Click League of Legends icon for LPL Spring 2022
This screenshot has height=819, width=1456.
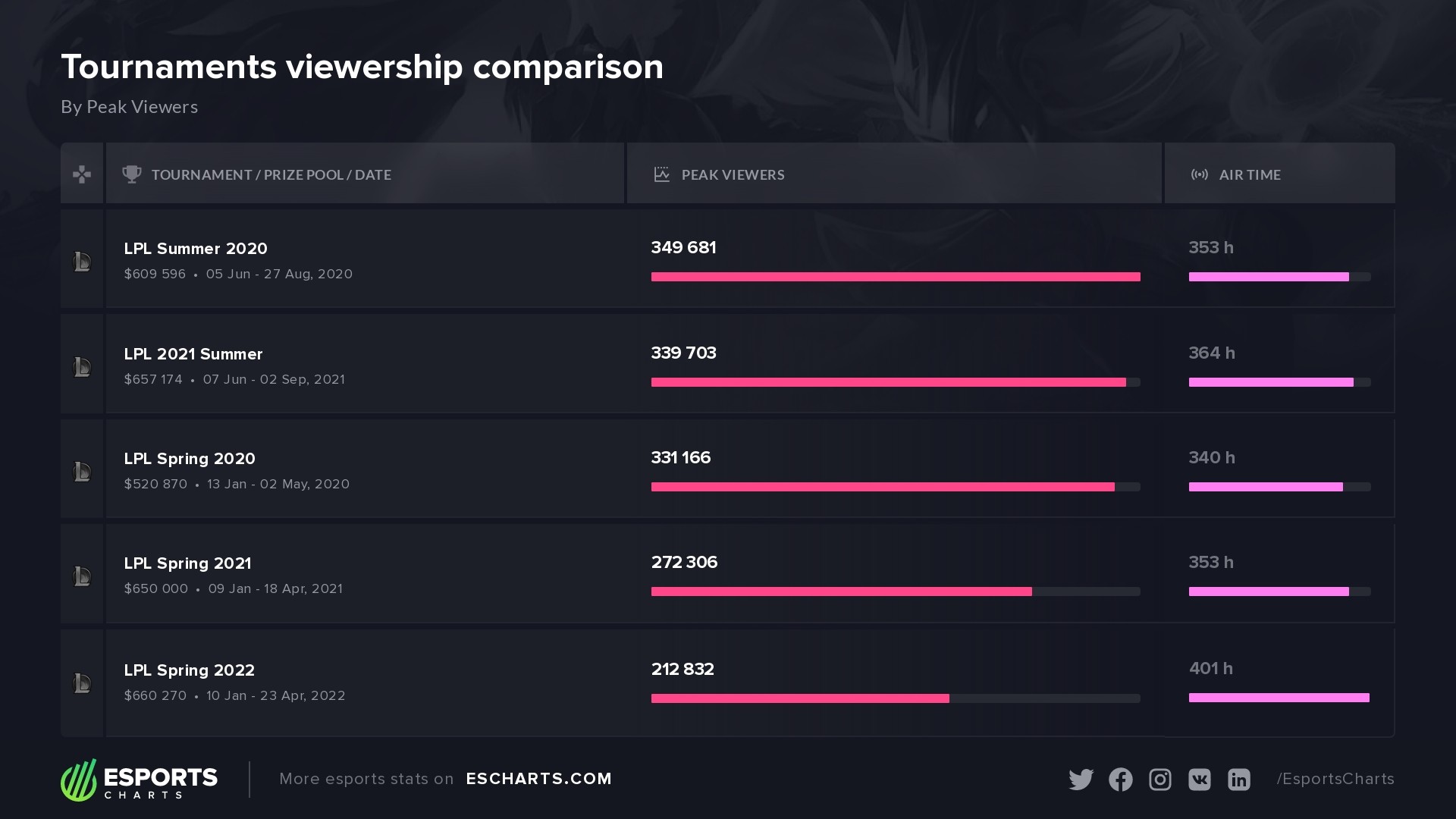click(x=82, y=683)
